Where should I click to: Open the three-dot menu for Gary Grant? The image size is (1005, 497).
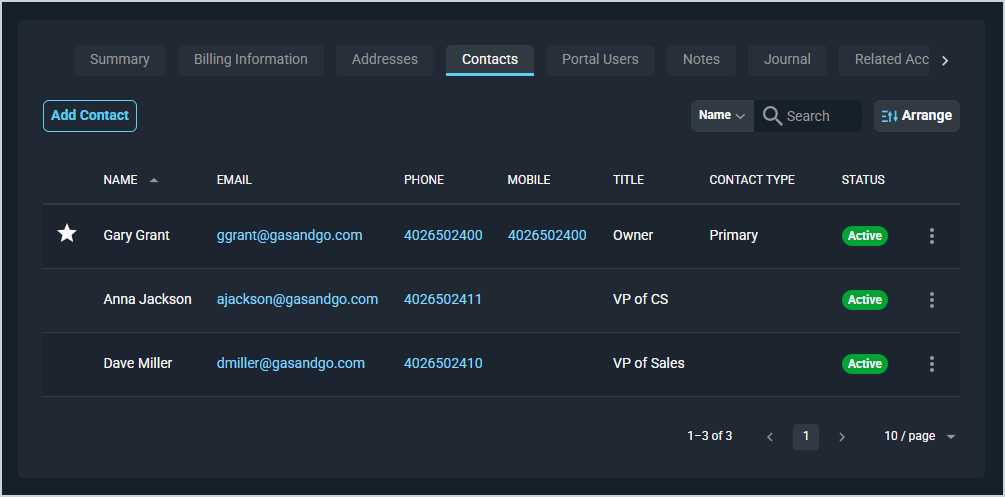932,236
